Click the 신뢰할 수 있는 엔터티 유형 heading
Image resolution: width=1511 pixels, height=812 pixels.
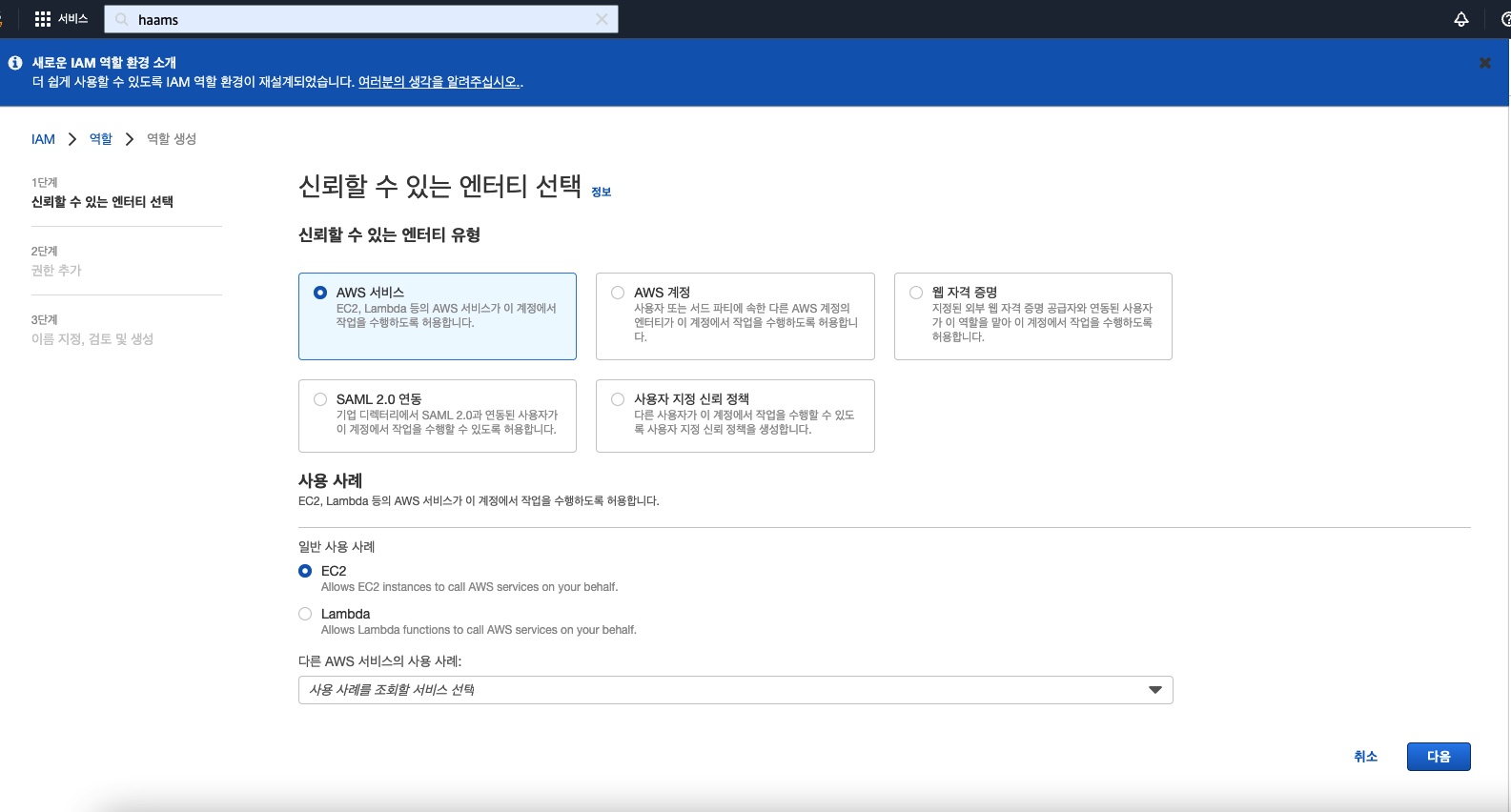389,235
